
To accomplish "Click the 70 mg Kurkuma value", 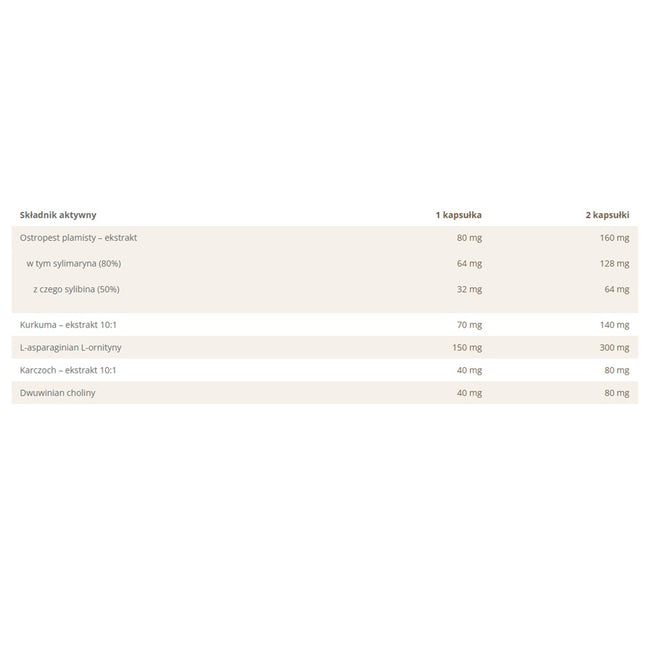I will click(469, 325).
